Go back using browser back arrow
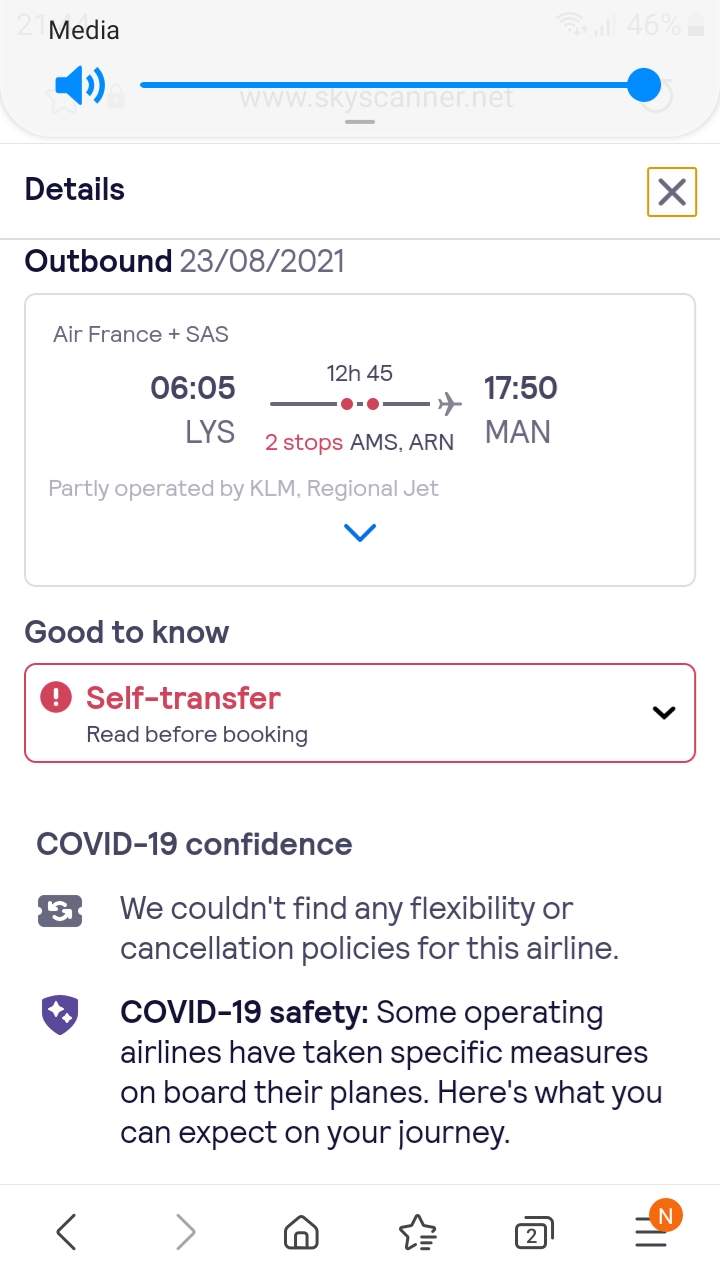The width and height of the screenshot is (720, 1280). [x=66, y=1233]
